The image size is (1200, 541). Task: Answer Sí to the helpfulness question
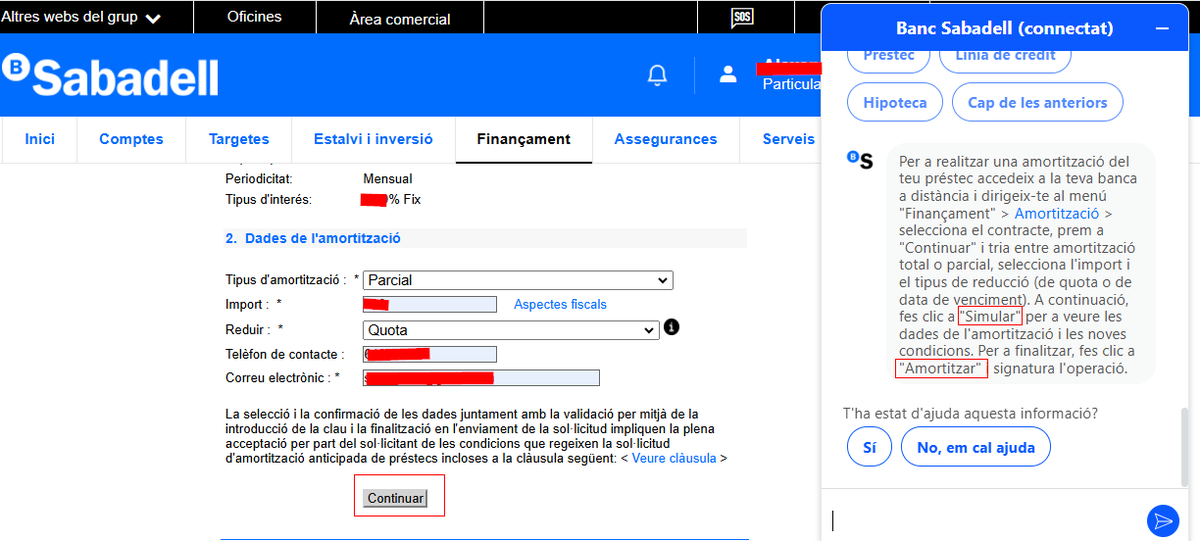pyautogui.click(x=869, y=447)
